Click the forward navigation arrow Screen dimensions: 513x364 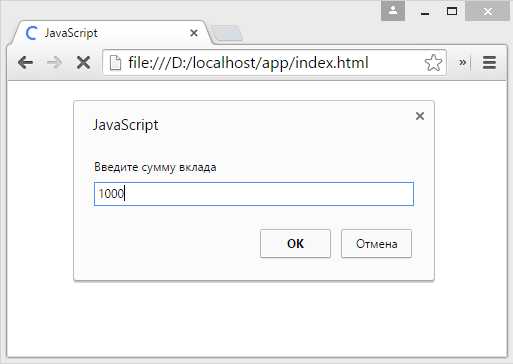(x=54, y=62)
